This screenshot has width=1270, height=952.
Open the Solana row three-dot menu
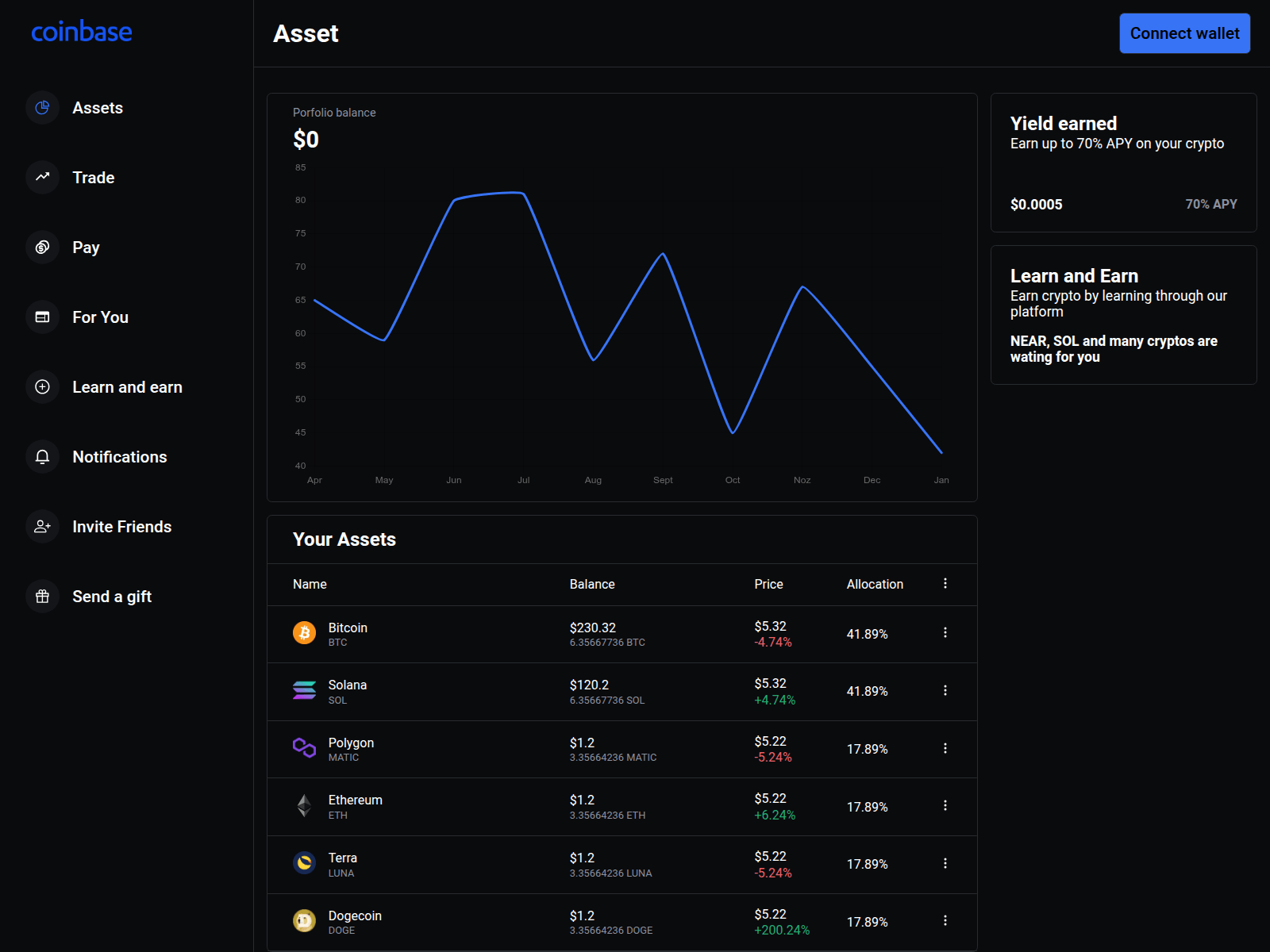coord(945,691)
